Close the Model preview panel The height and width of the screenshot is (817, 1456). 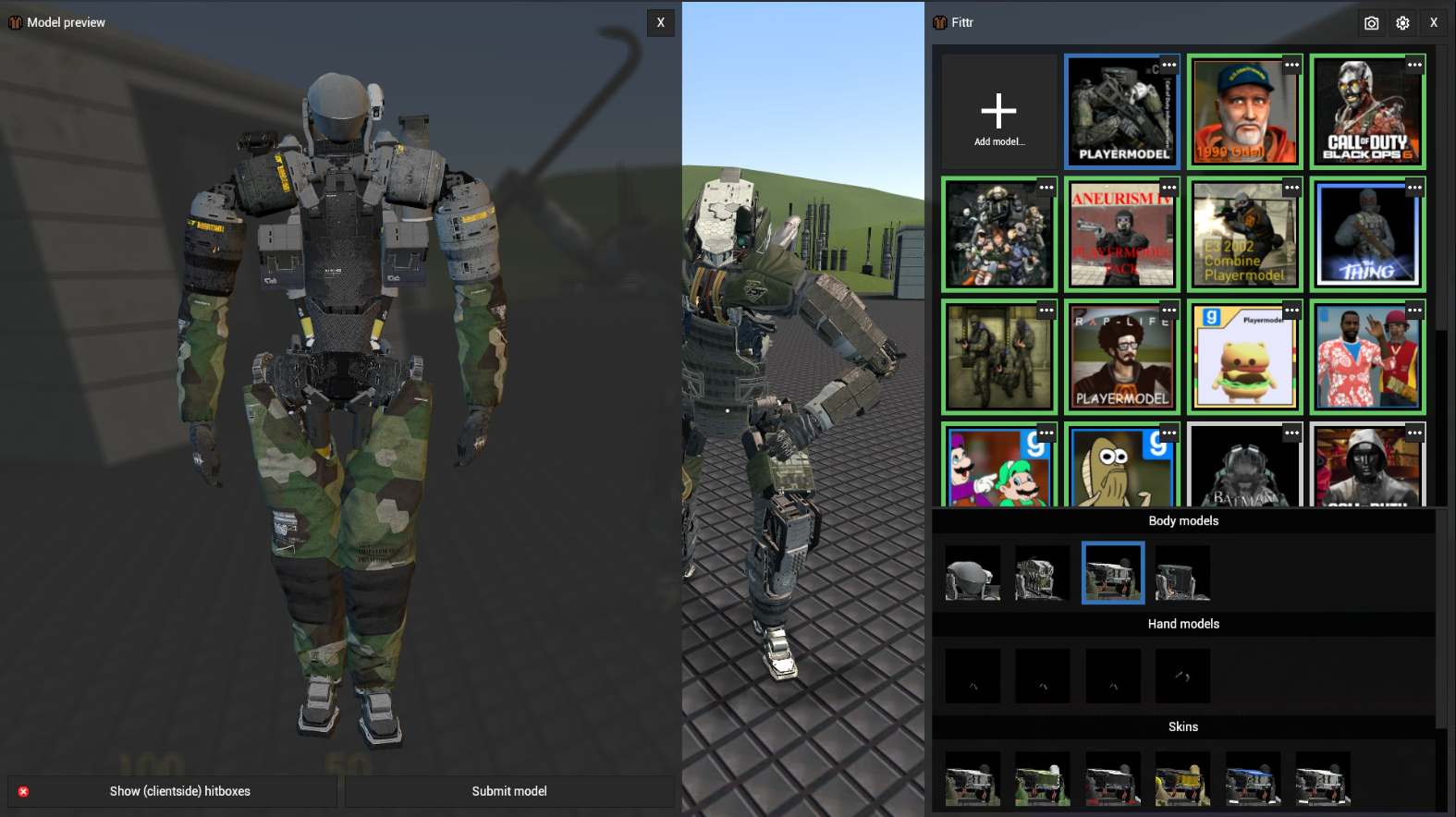[660, 23]
